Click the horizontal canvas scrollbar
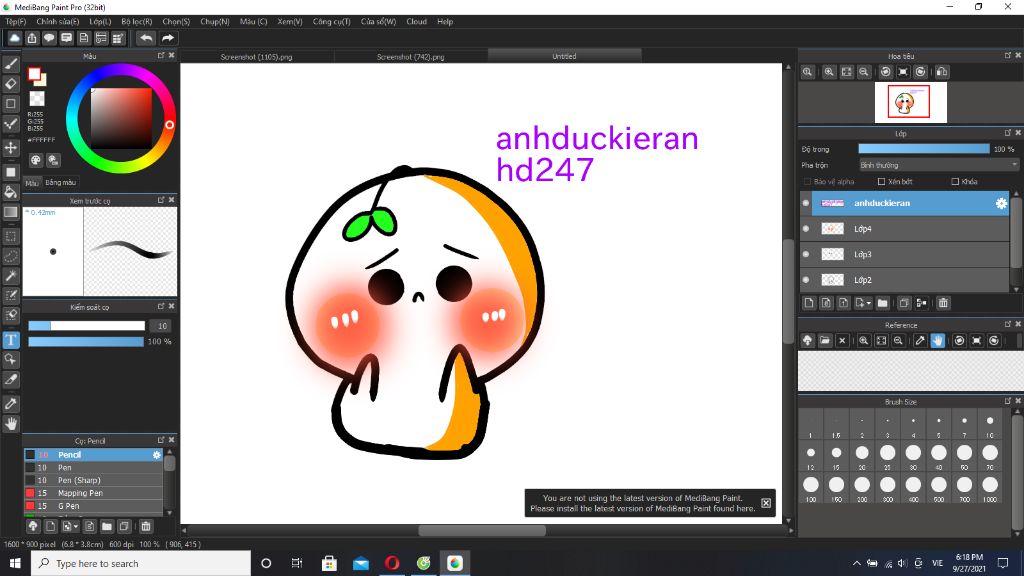 (x=482, y=530)
